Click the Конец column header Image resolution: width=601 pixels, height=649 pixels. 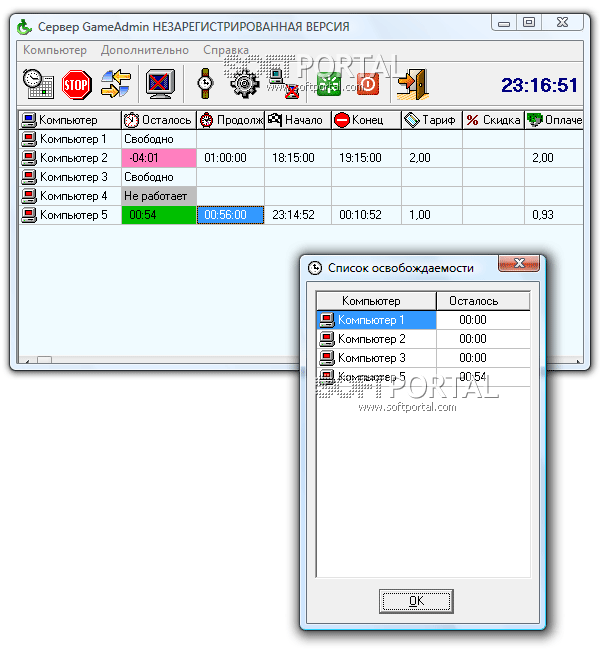[x=366, y=120]
